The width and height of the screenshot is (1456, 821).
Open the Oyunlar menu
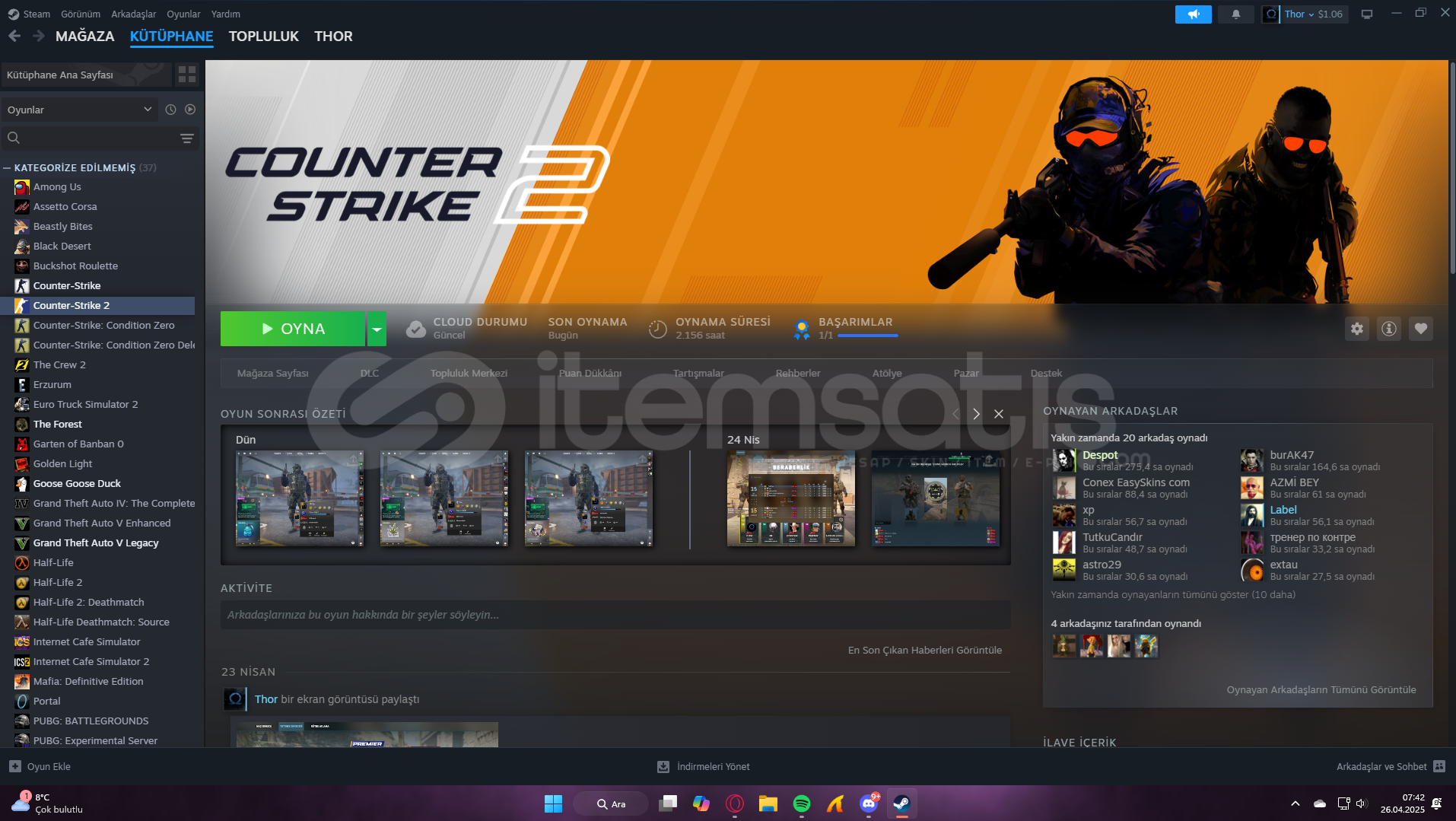183,14
